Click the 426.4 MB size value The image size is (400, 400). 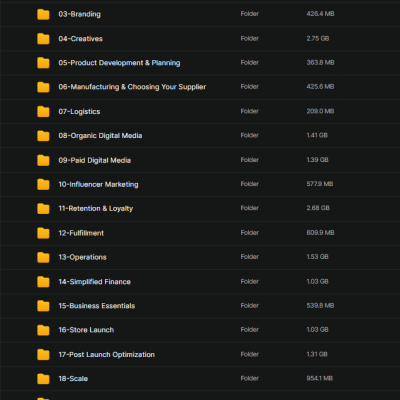320,14
